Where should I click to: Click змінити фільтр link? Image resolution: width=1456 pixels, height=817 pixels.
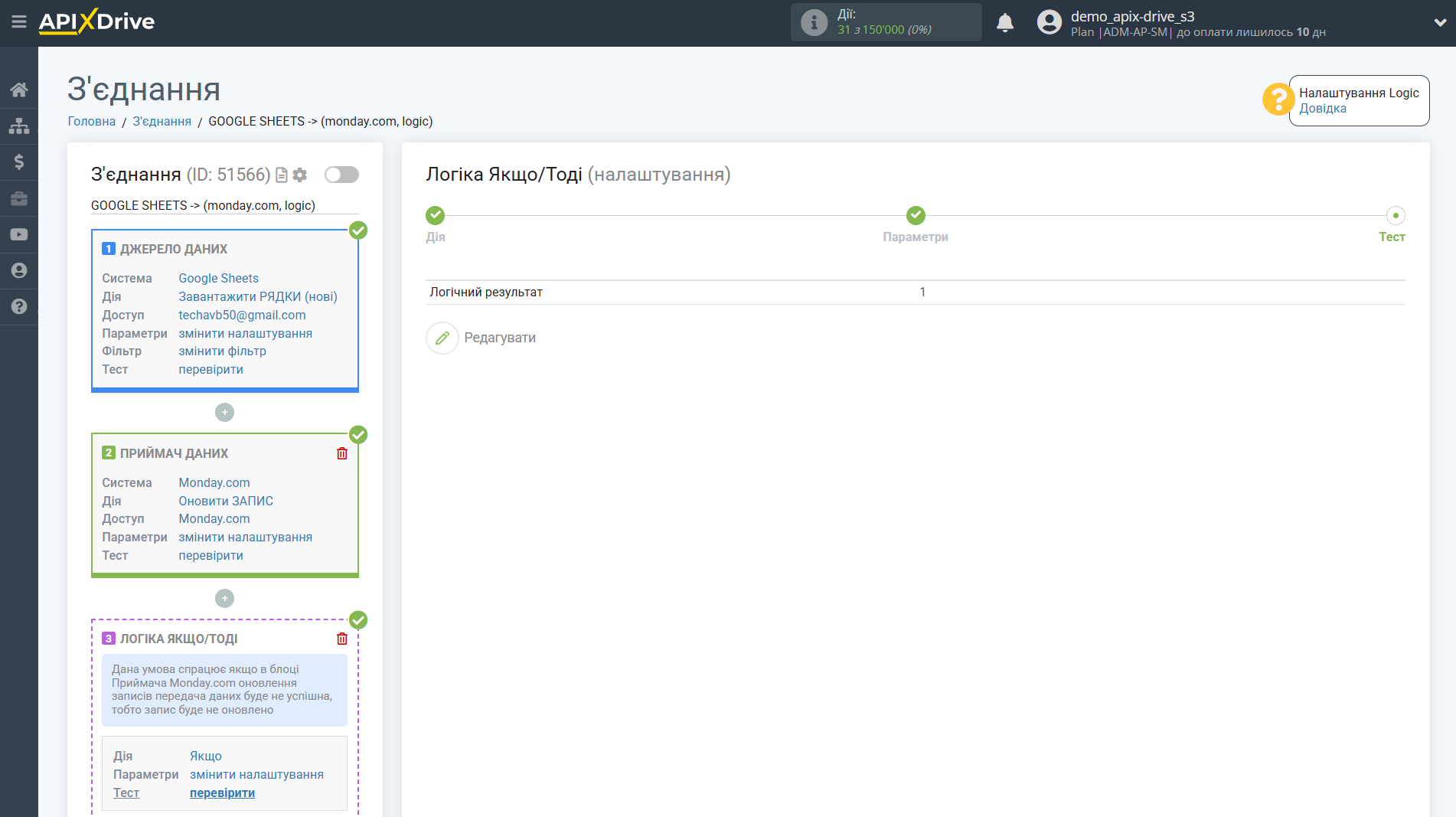click(222, 351)
